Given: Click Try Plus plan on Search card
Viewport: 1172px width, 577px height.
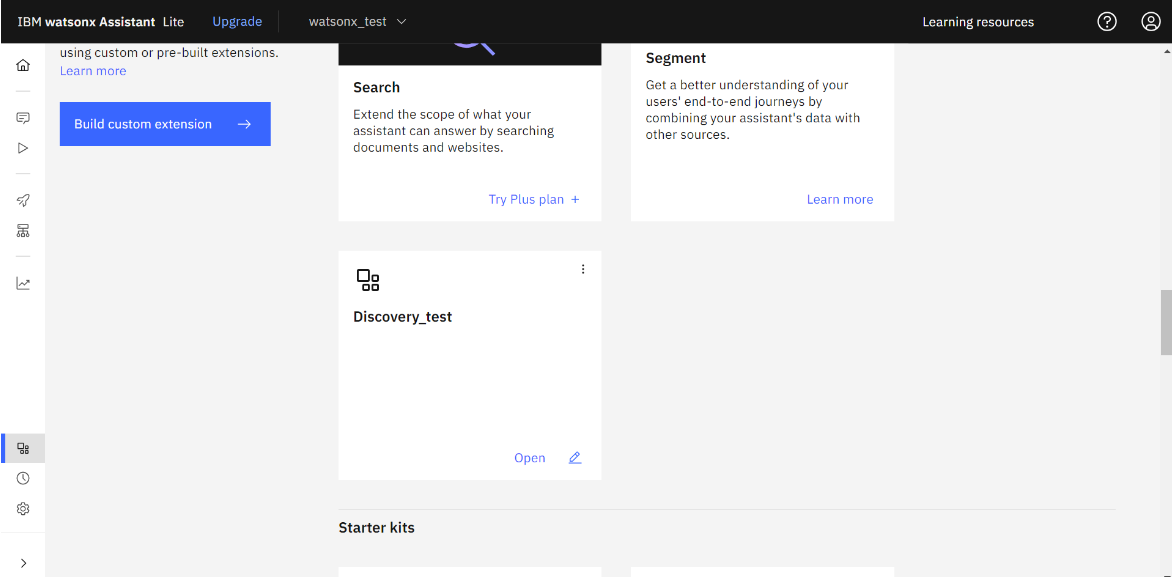Looking at the screenshot, I should coord(533,199).
